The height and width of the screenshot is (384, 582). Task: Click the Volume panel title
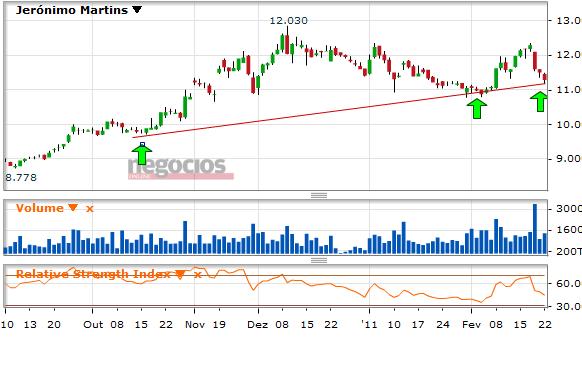click(x=40, y=208)
